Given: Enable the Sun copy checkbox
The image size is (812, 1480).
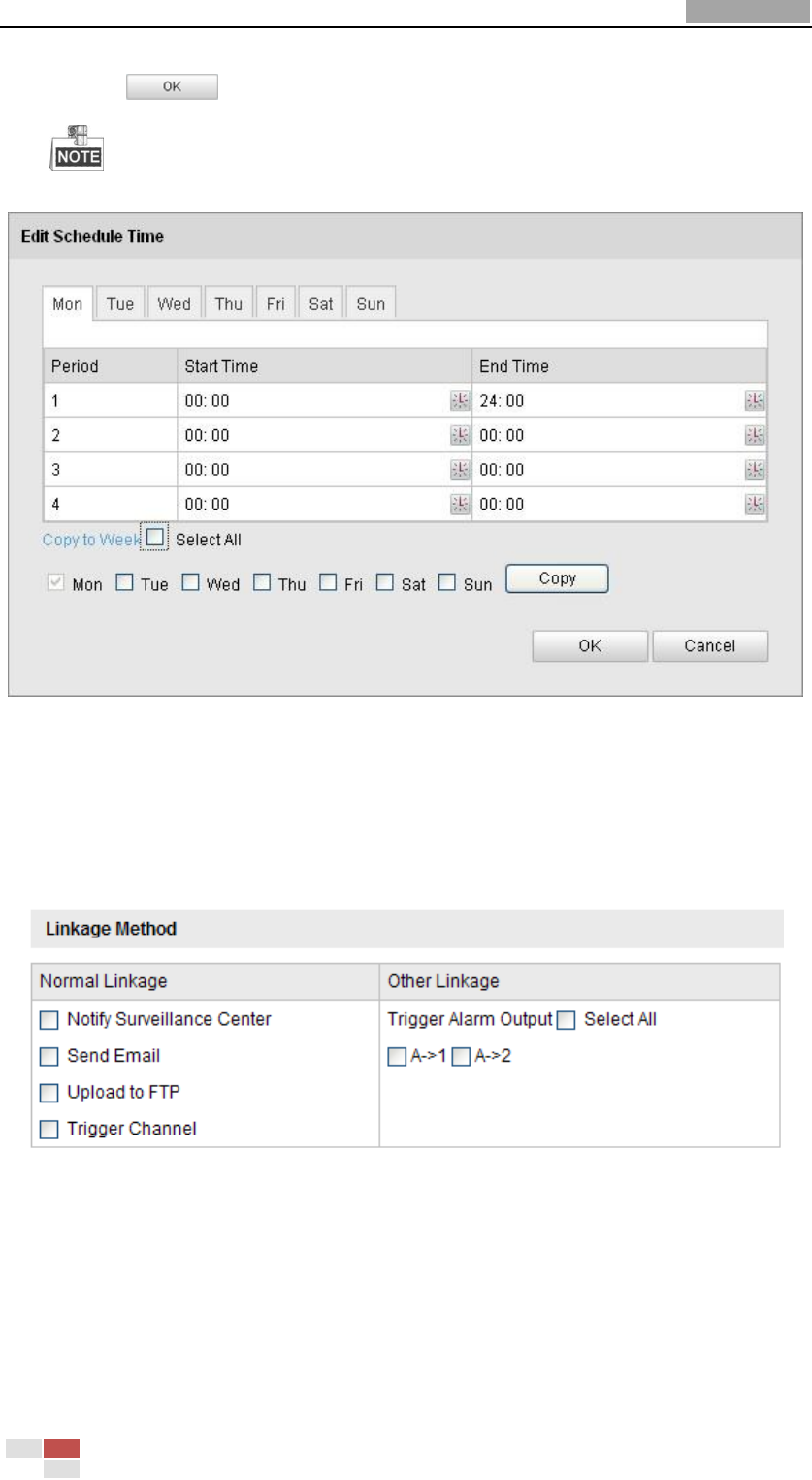Looking at the screenshot, I should pos(447,584).
